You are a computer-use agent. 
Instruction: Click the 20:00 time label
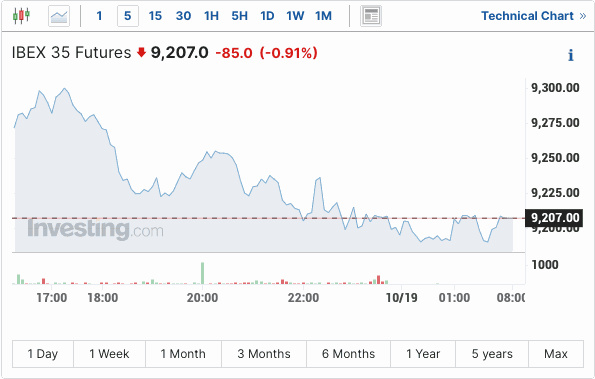click(x=202, y=297)
